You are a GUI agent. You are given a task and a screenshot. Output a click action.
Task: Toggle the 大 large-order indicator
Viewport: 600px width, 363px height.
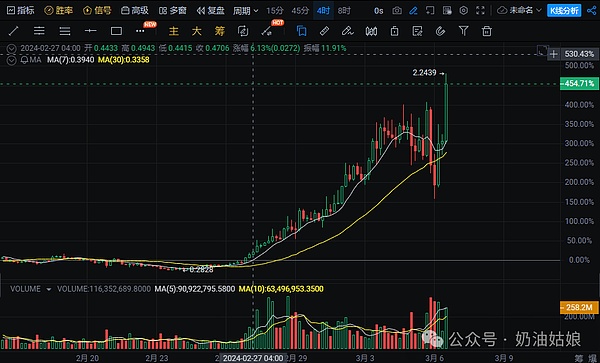[197, 31]
